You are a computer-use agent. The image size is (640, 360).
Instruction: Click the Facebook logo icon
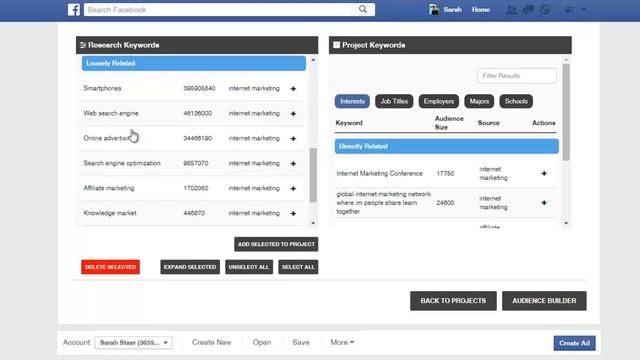point(74,9)
